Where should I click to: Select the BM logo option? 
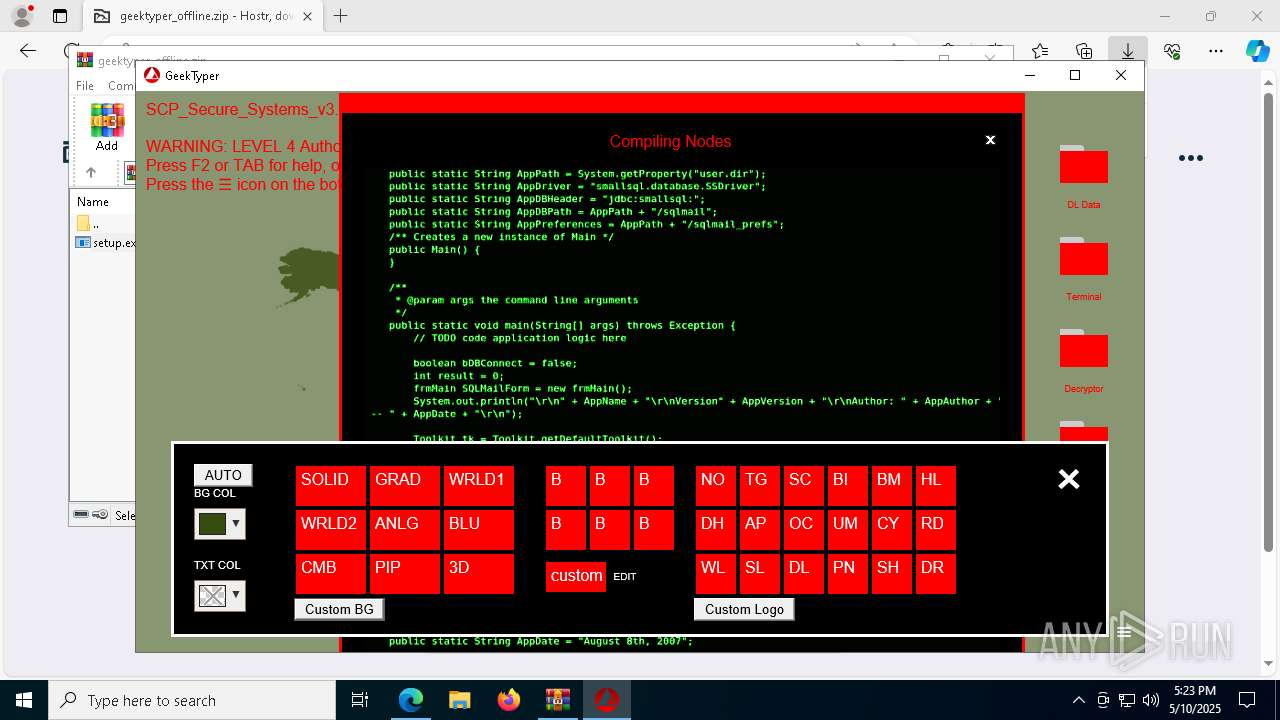point(892,485)
